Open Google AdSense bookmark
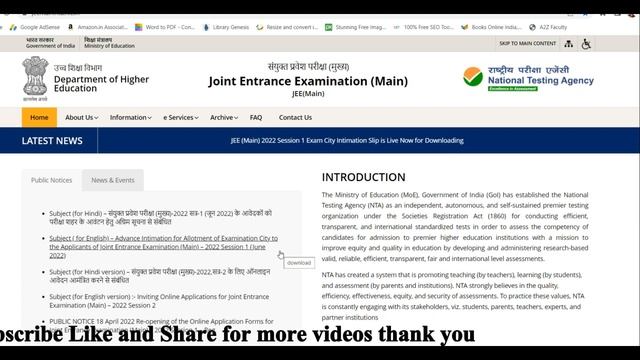This screenshot has width=640, height=360. [35, 27]
